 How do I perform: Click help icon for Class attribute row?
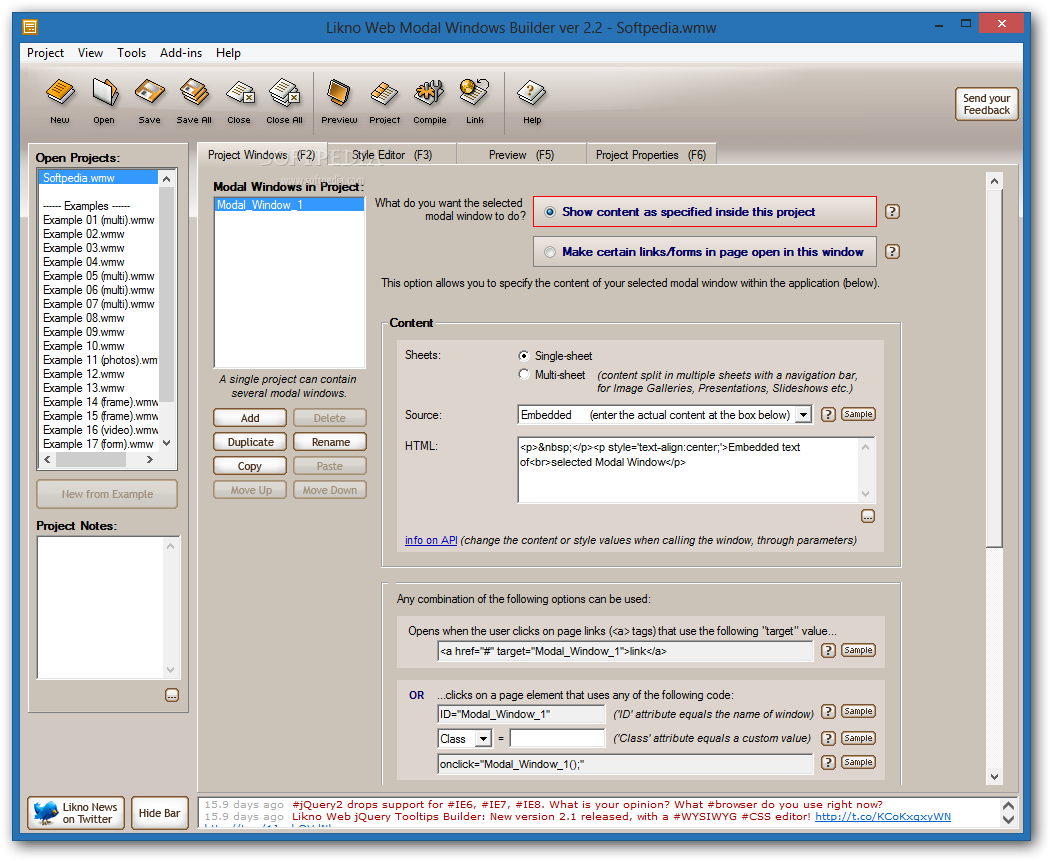828,738
